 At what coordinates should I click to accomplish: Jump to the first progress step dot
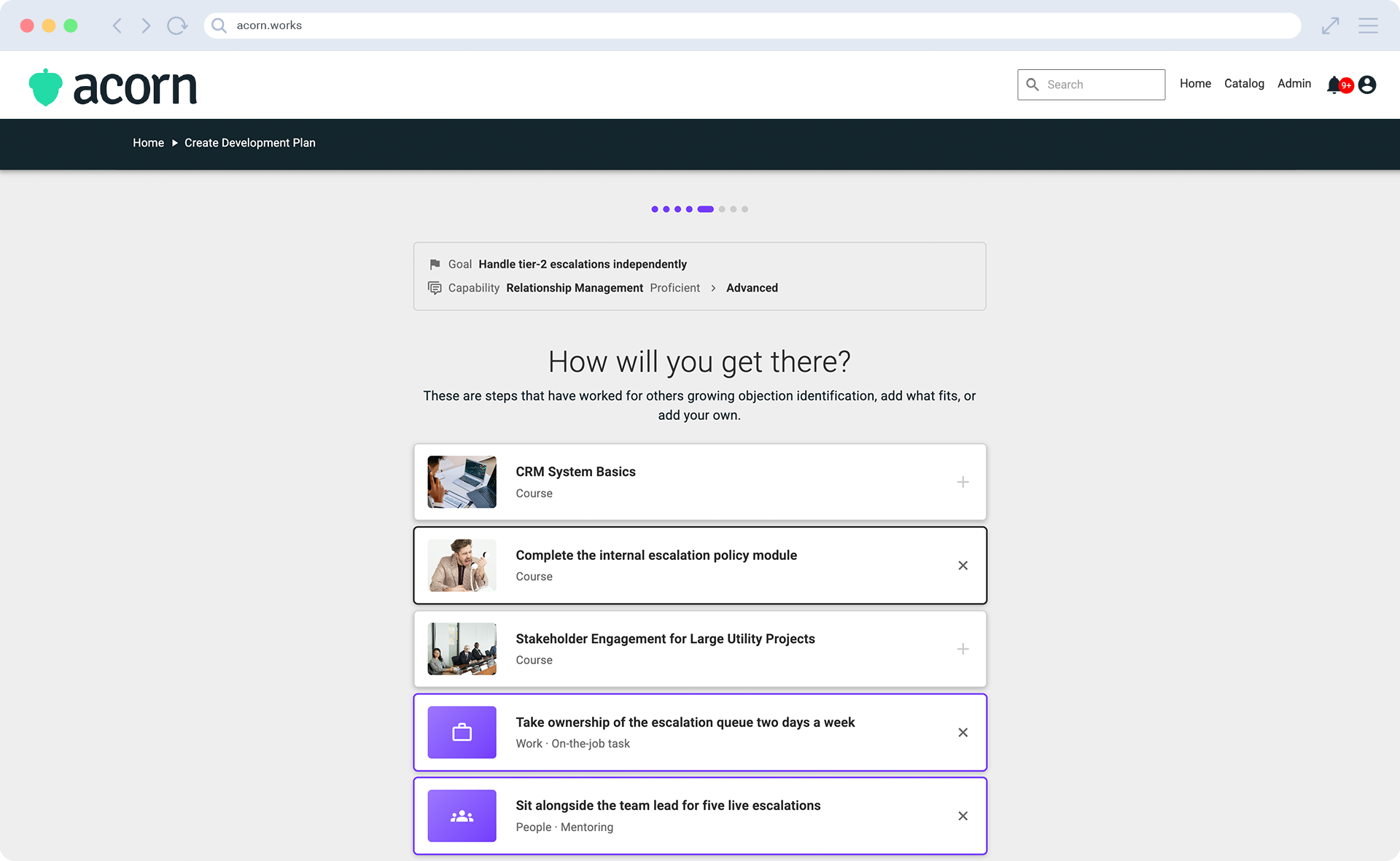pyautogui.click(x=655, y=209)
